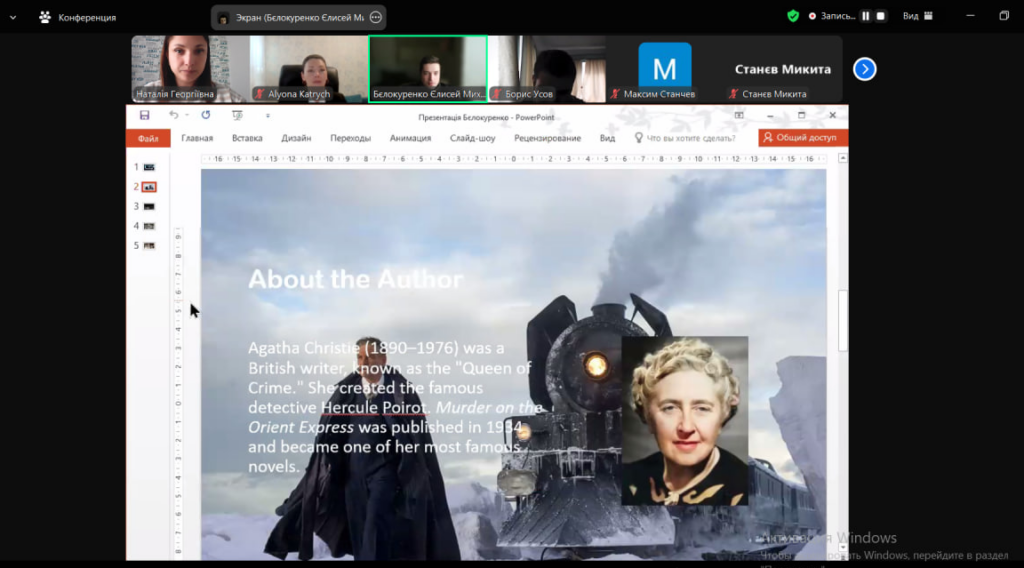The image size is (1024, 568).
Task: Minimize the shared PowerPoint window
Action: click(x=770, y=116)
